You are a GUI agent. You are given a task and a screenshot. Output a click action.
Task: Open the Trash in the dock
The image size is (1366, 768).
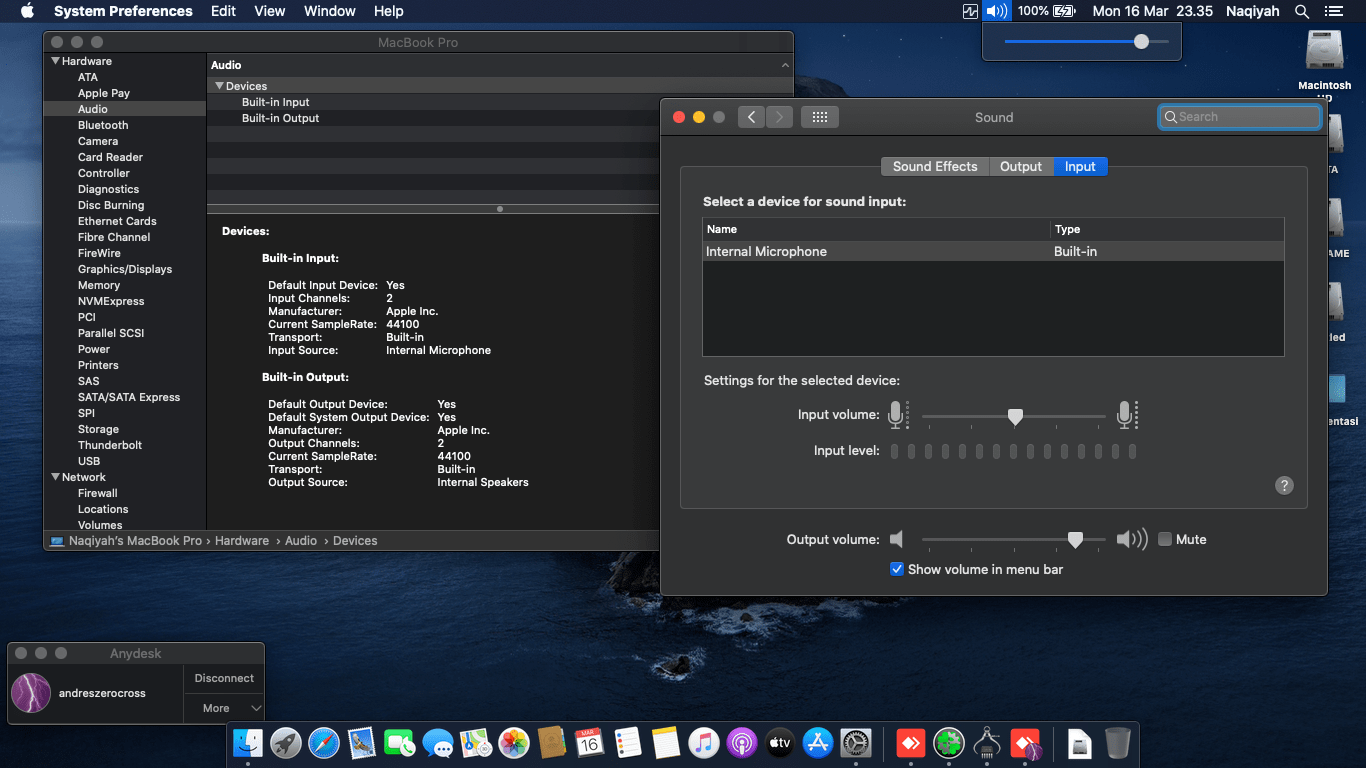click(x=1118, y=743)
